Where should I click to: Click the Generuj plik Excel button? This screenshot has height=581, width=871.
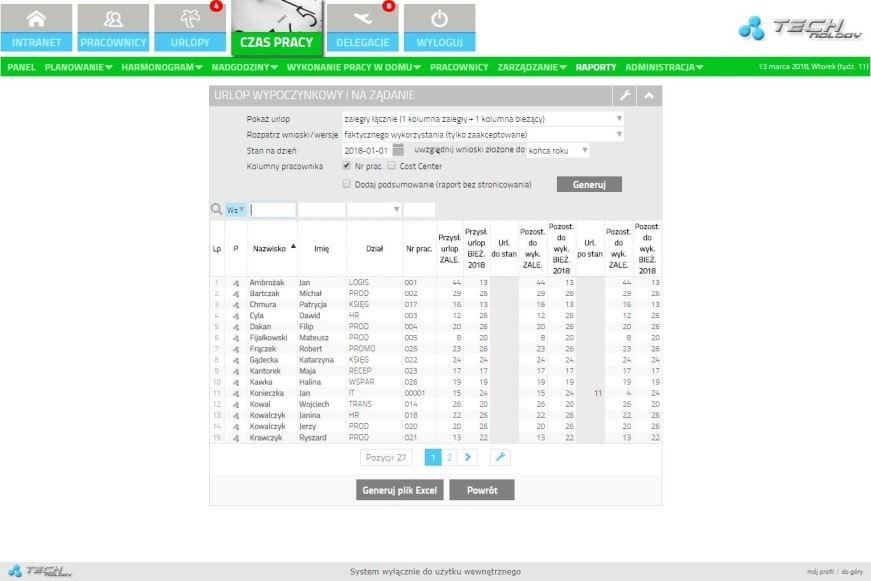tap(399, 490)
